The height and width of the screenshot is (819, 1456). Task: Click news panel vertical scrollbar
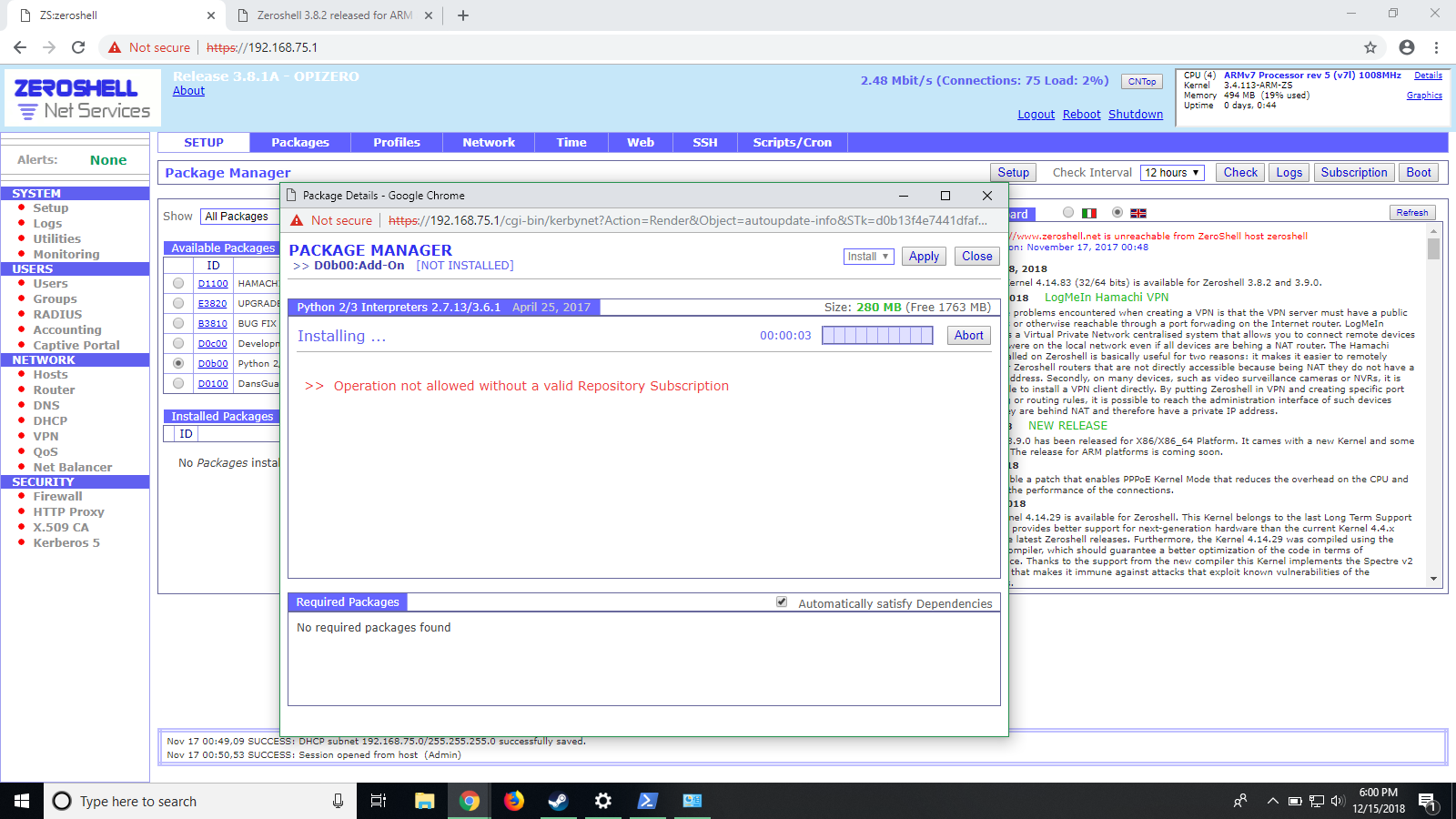(1434, 405)
